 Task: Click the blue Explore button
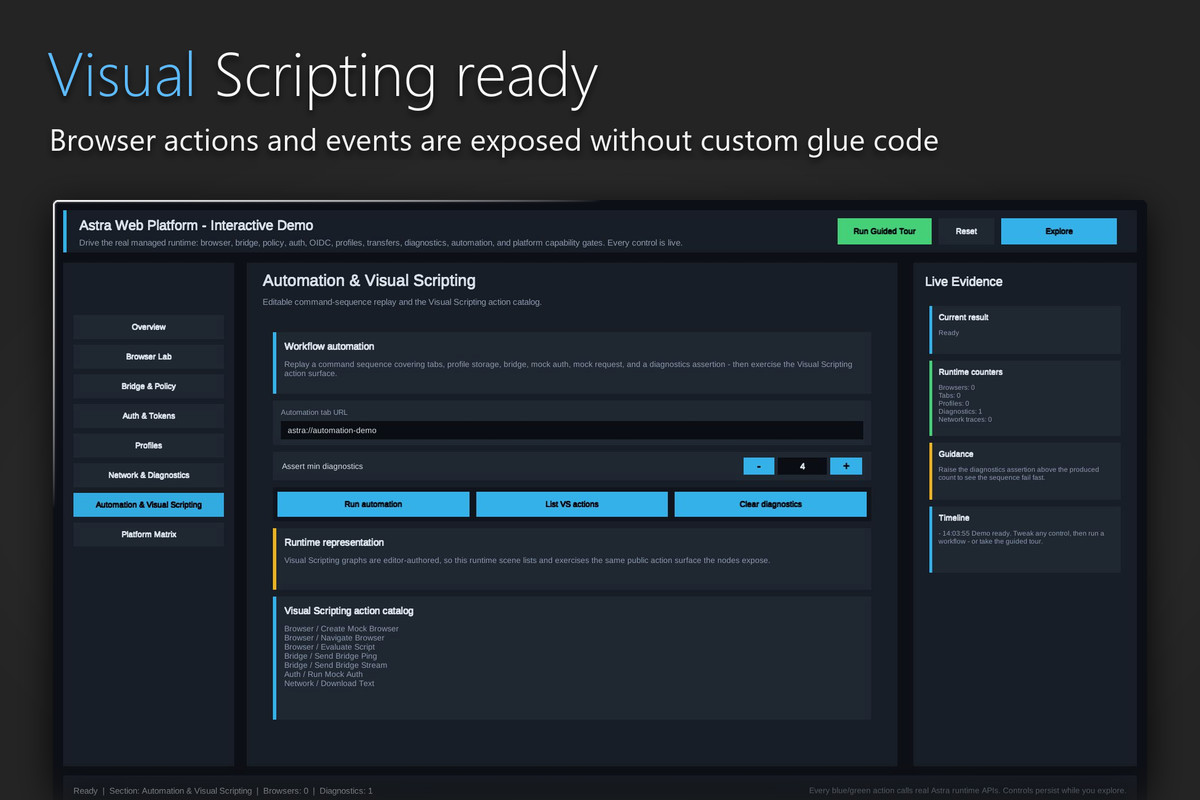tap(1059, 231)
